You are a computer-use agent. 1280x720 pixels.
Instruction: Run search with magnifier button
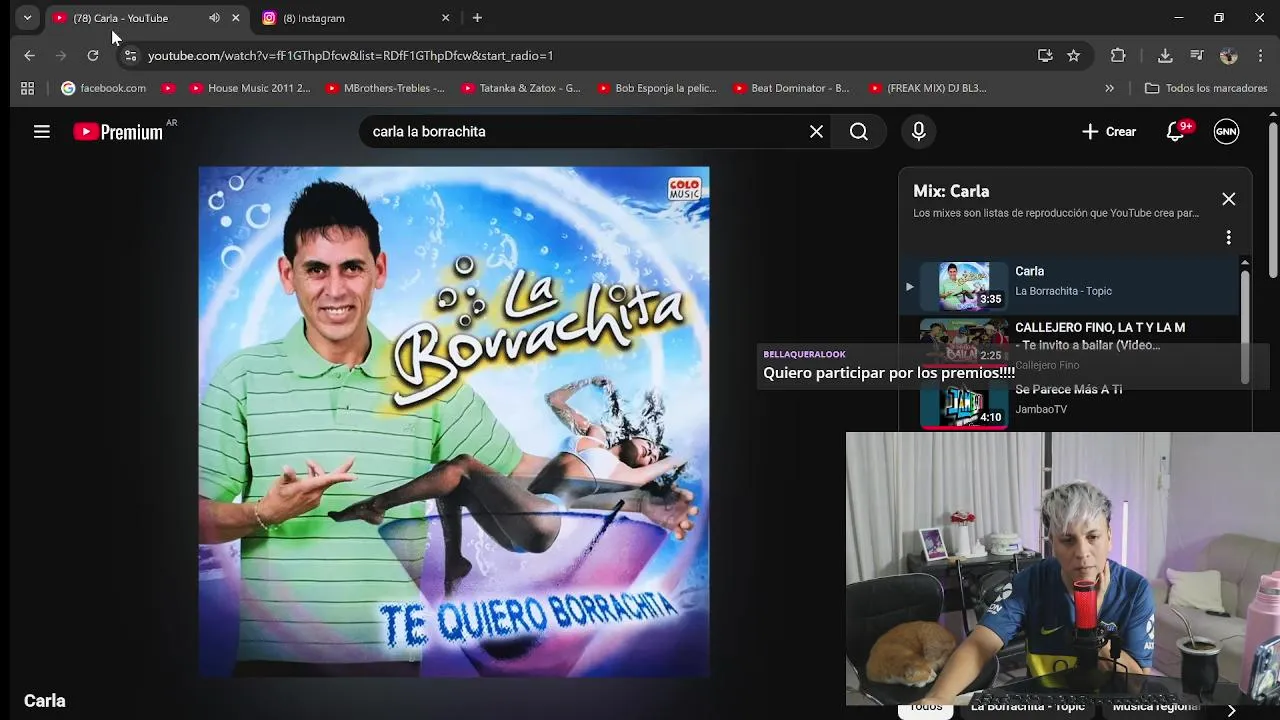pyautogui.click(x=859, y=131)
